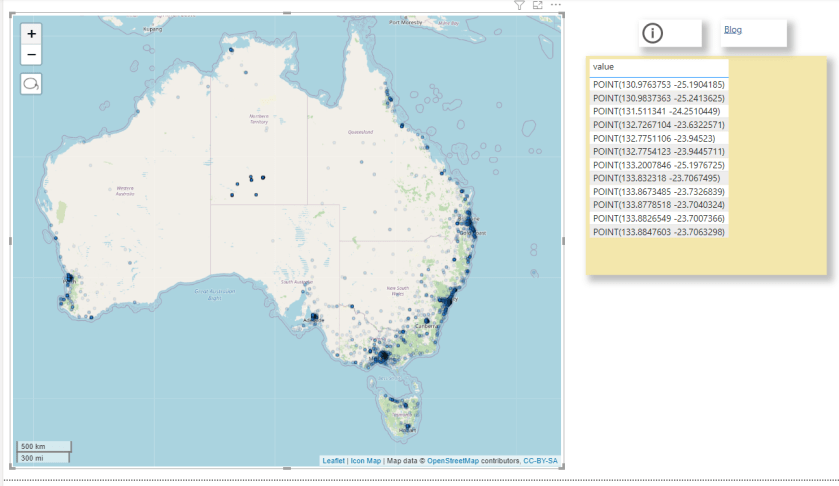Select row POINT(130.9763753 -25.1904185)
Screen dimensions: 839x486
point(658,85)
